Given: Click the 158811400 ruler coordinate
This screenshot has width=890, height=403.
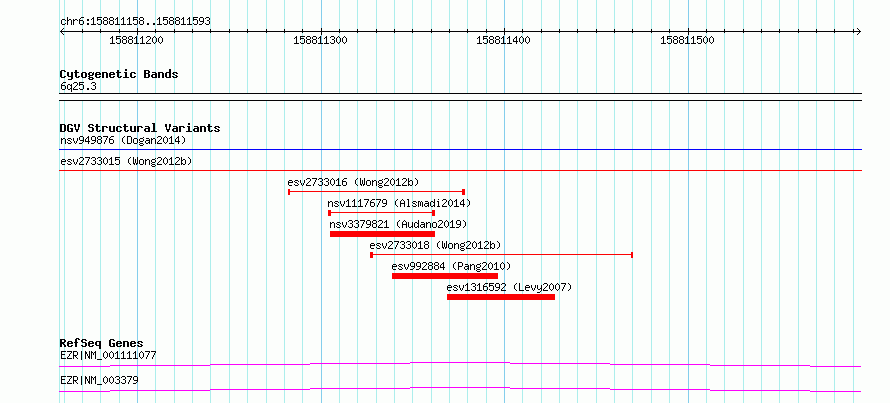Looking at the screenshot, I should (503, 40).
